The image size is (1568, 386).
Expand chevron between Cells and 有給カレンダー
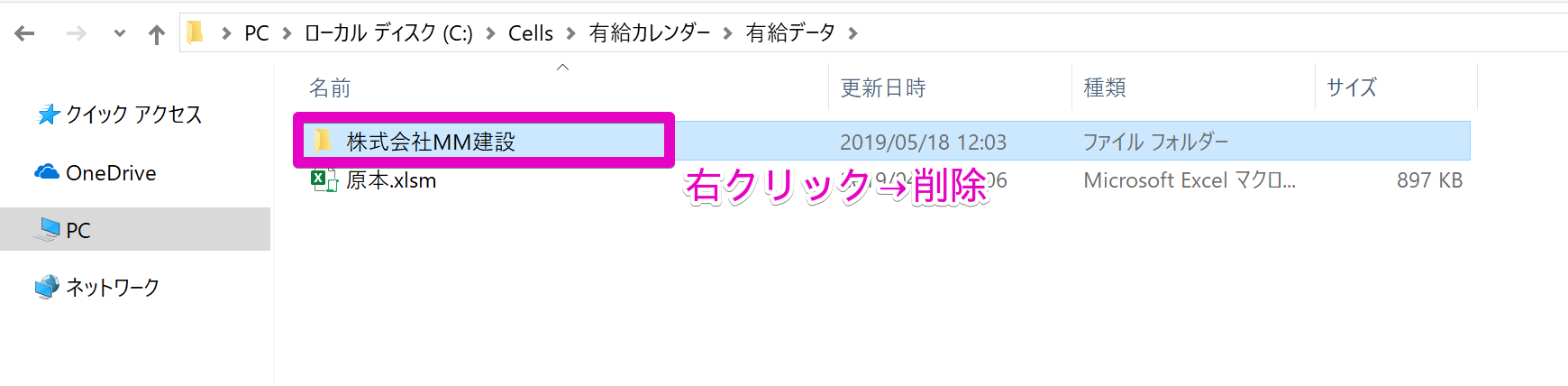click(x=570, y=34)
